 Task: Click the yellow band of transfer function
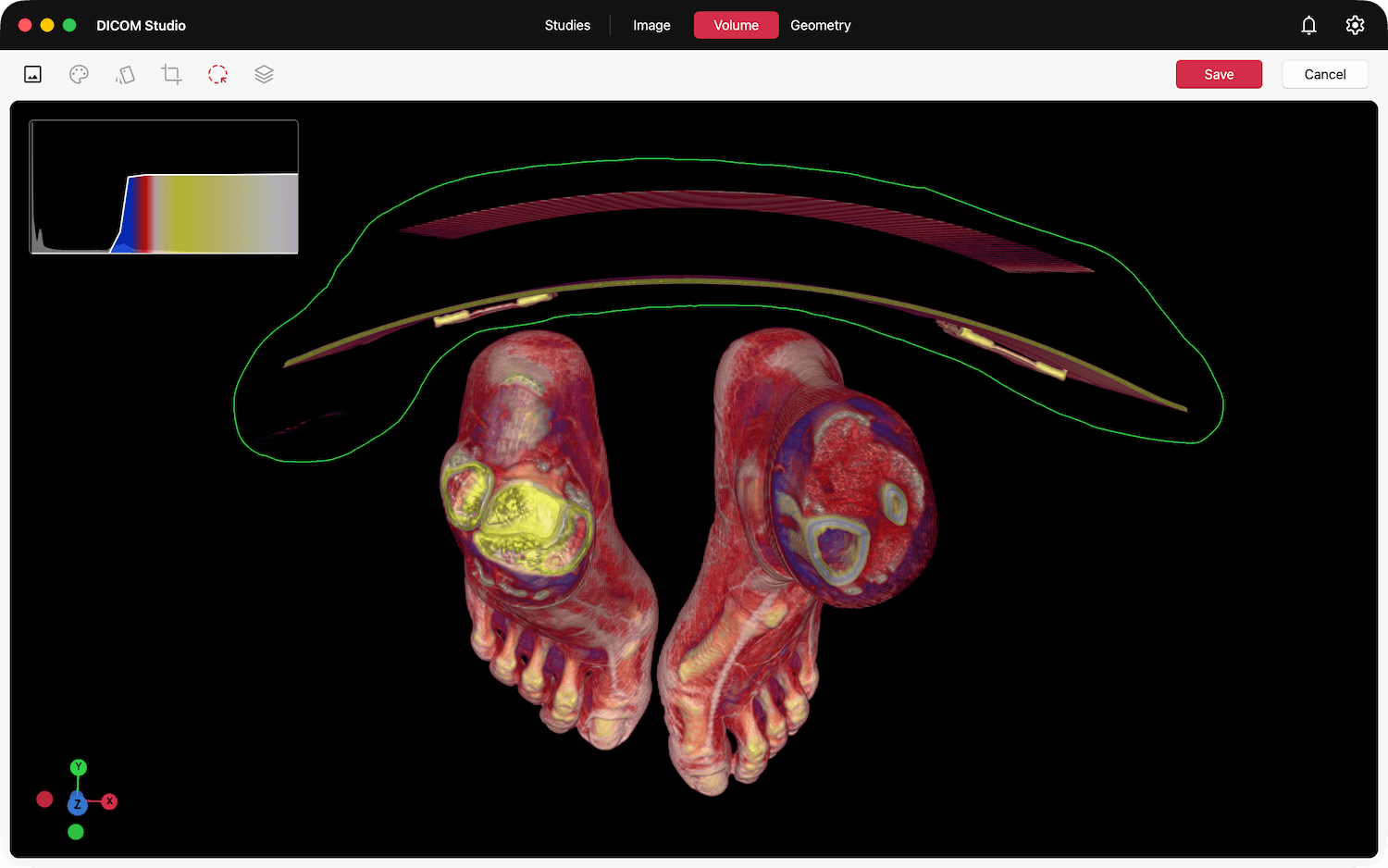point(190,214)
